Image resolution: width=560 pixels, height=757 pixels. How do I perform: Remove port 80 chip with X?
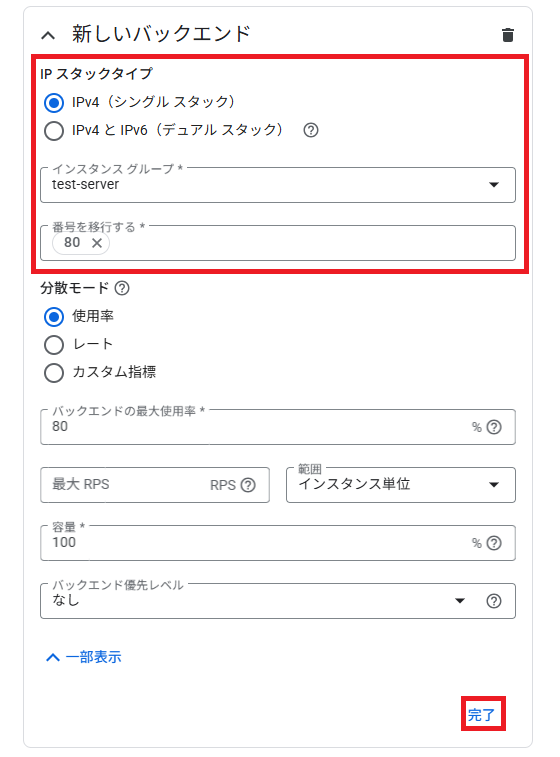point(97,243)
